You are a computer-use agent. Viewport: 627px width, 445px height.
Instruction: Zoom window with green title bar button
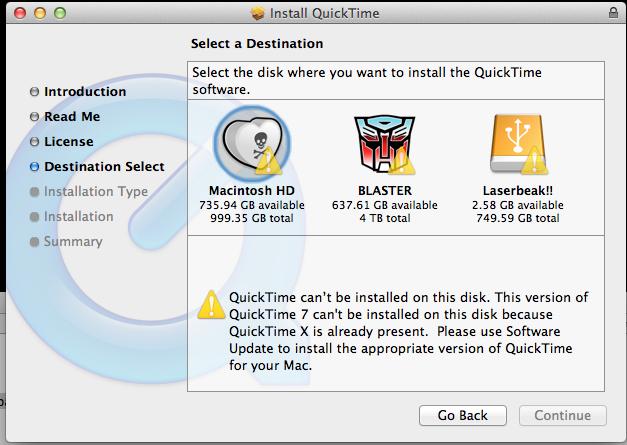[60, 13]
